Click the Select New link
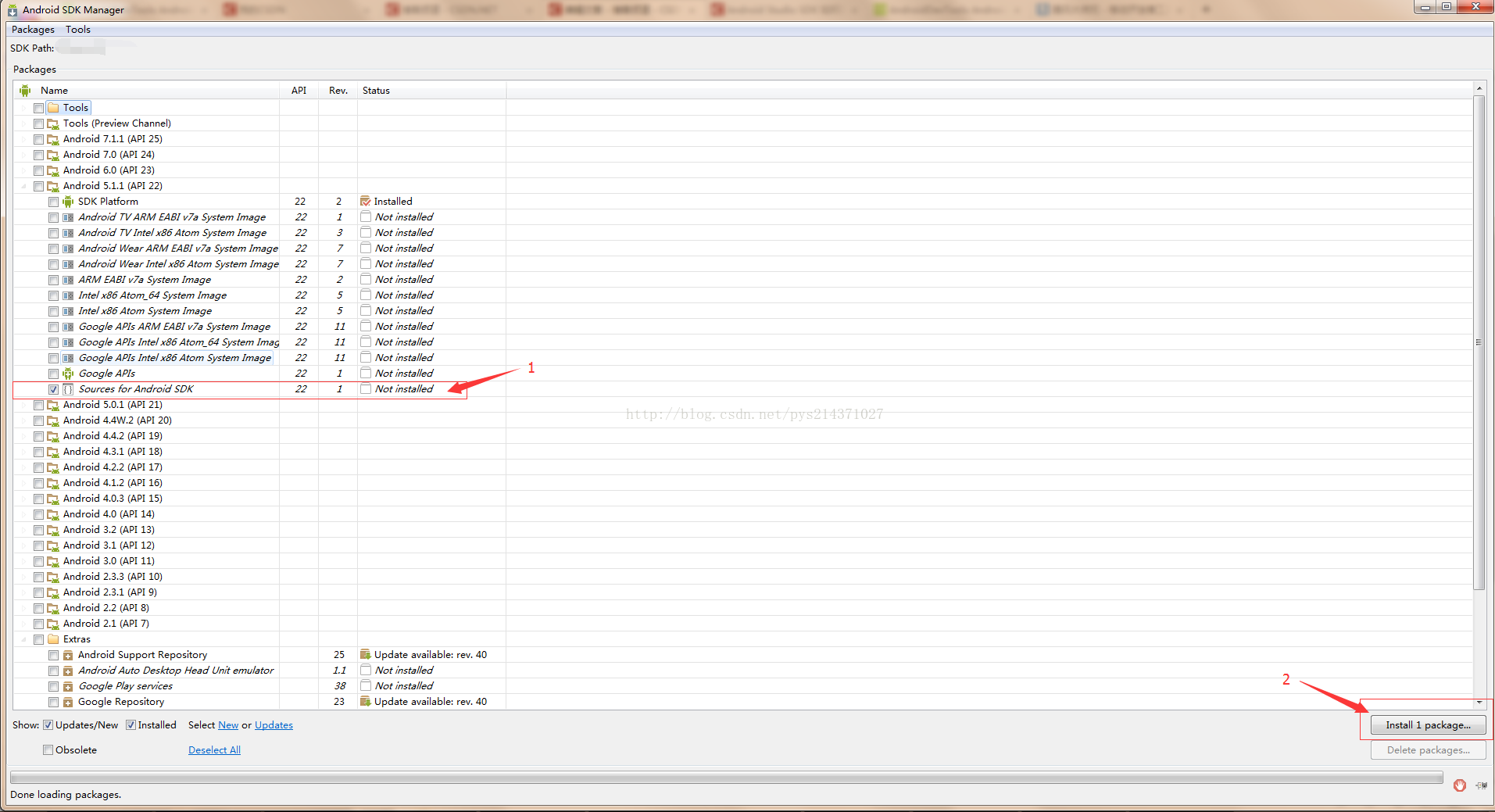1495x812 pixels. click(x=228, y=725)
